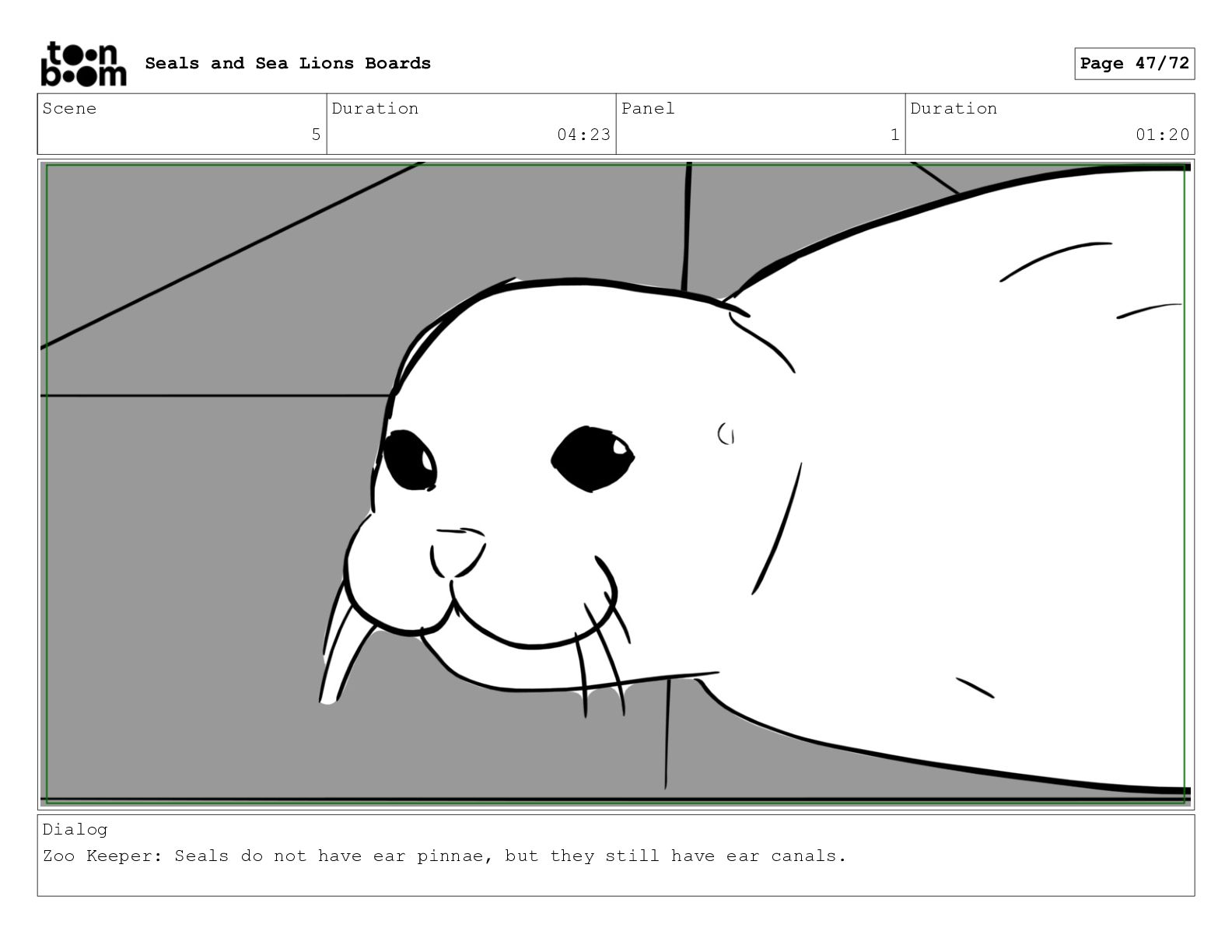Click the scene duration value '04:23'
The image size is (1232, 952).
(x=583, y=135)
